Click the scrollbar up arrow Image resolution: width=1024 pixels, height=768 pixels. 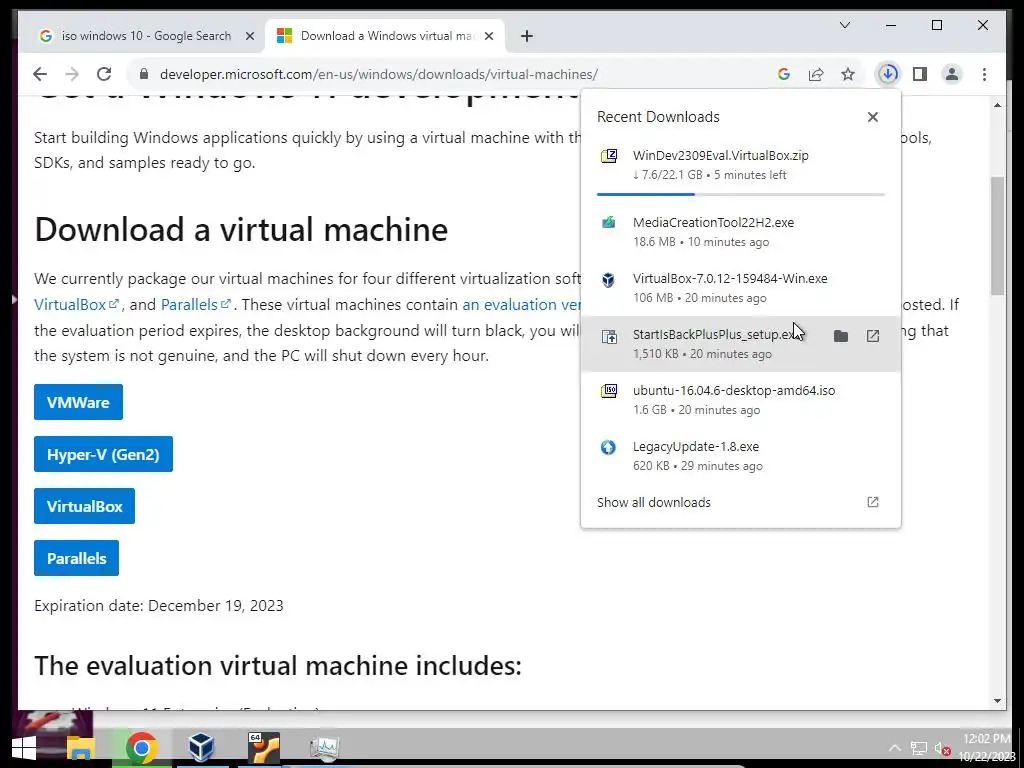(997, 105)
